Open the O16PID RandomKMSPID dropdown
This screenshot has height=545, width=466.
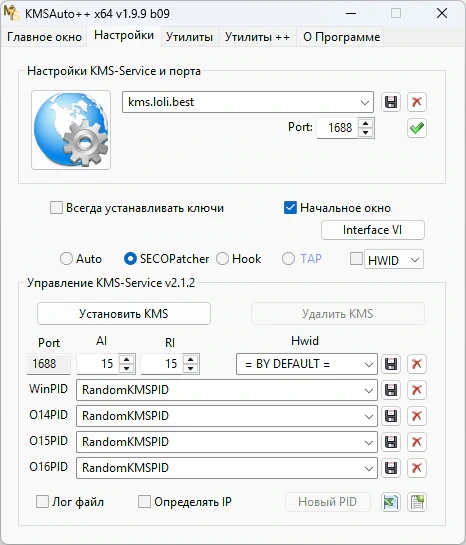tap(368, 469)
